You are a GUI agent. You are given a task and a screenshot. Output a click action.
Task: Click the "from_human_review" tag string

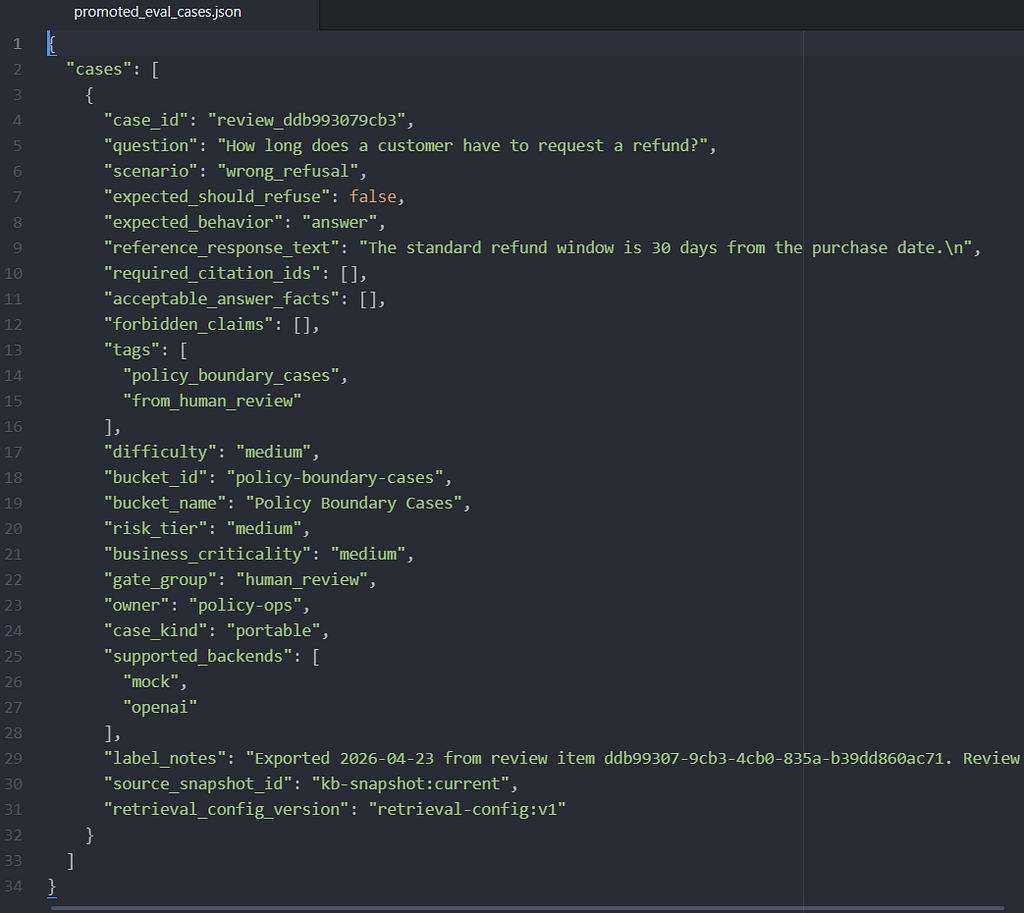212,401
